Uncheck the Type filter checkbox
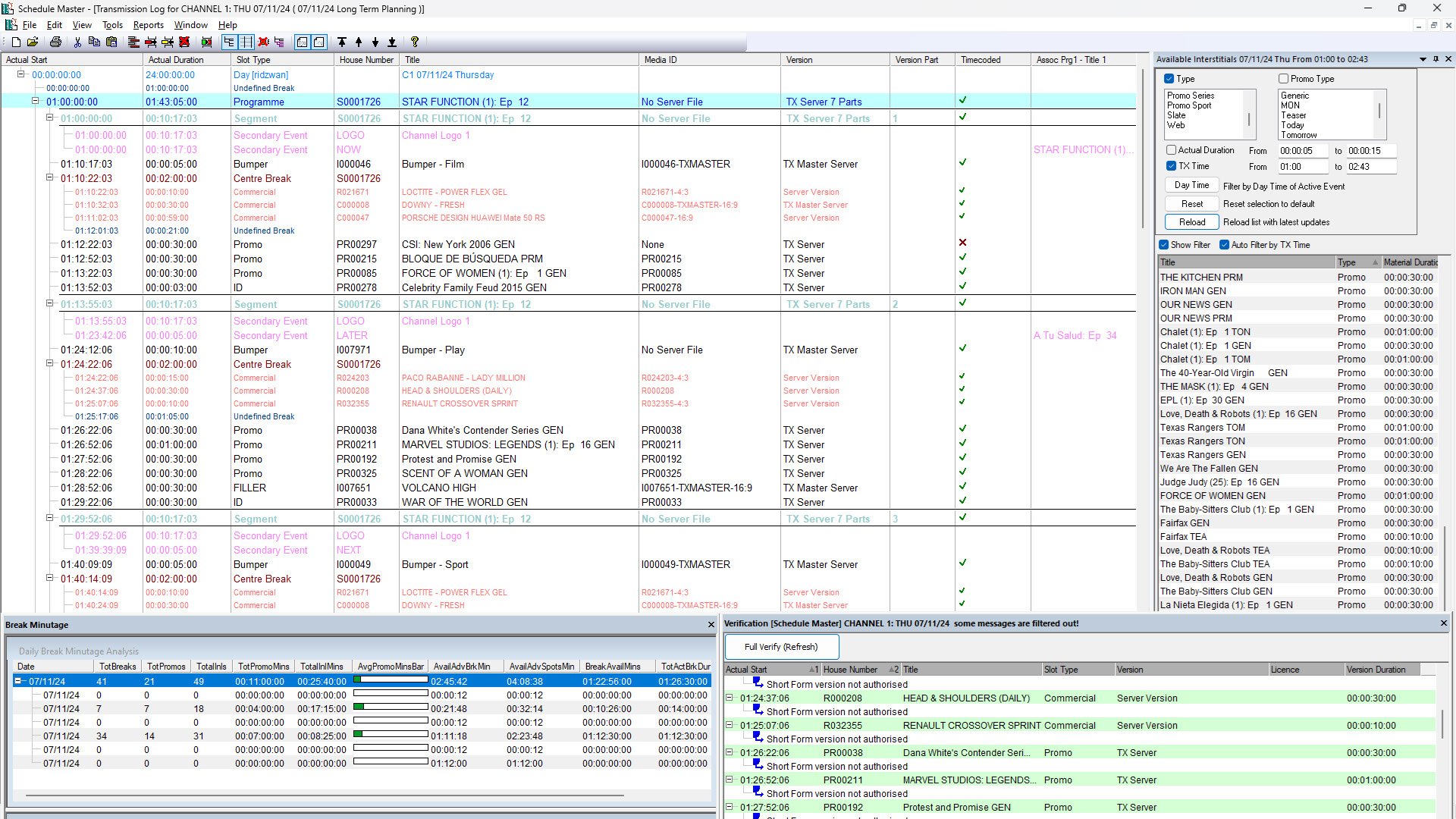 (x=1169, y=79)
